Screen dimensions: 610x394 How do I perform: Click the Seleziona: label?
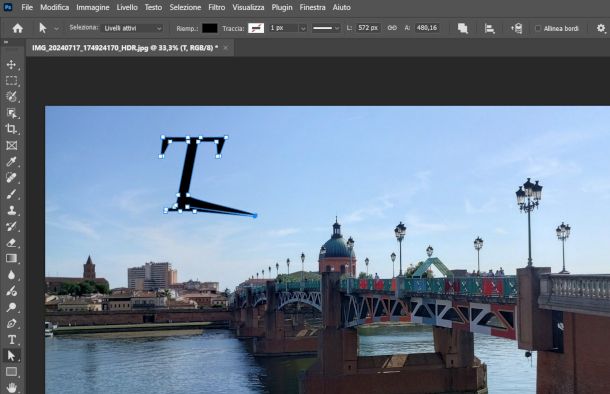84,28
